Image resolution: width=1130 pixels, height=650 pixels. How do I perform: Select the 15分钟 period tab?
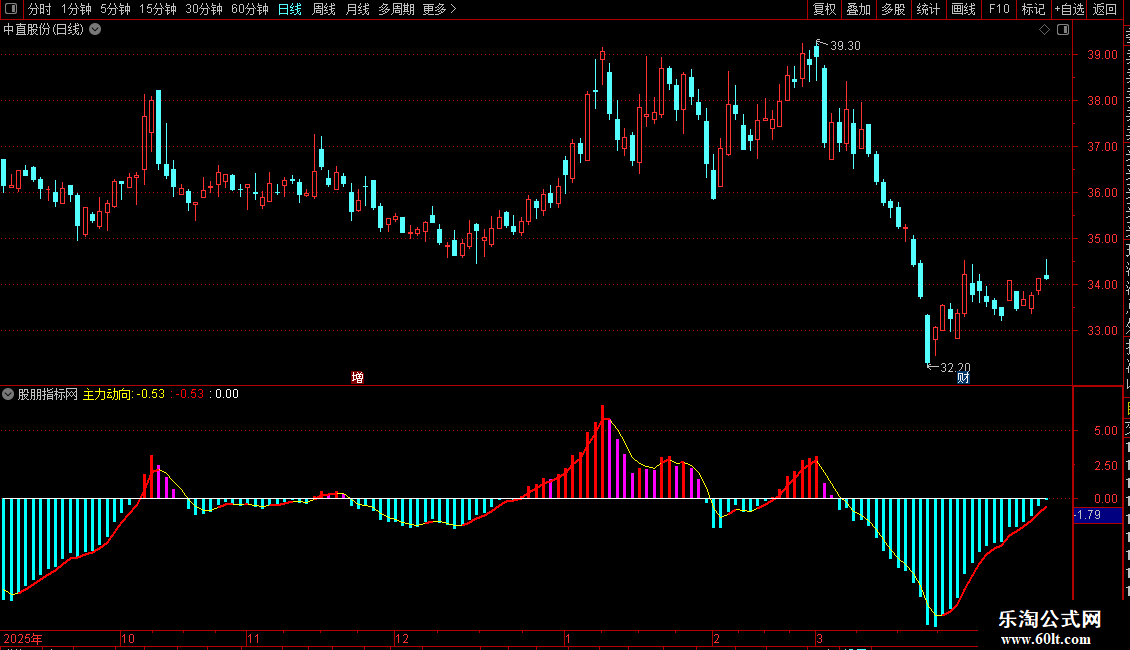(158, 9)
